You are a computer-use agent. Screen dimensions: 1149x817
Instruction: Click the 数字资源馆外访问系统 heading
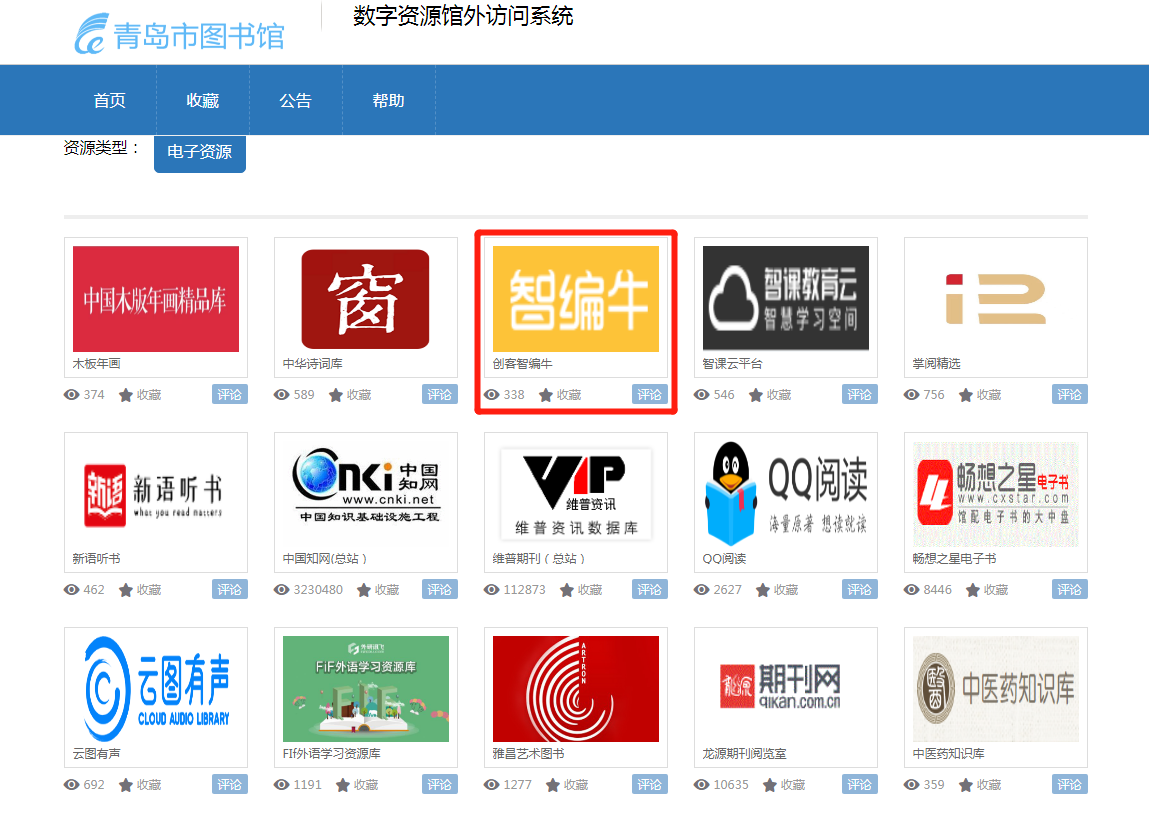(x=463, y=16)
